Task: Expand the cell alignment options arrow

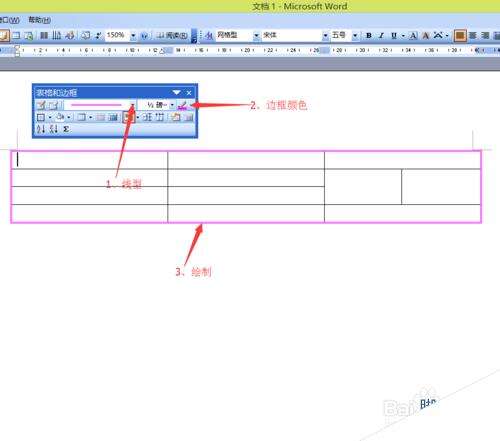Action: tap(138, 117)
